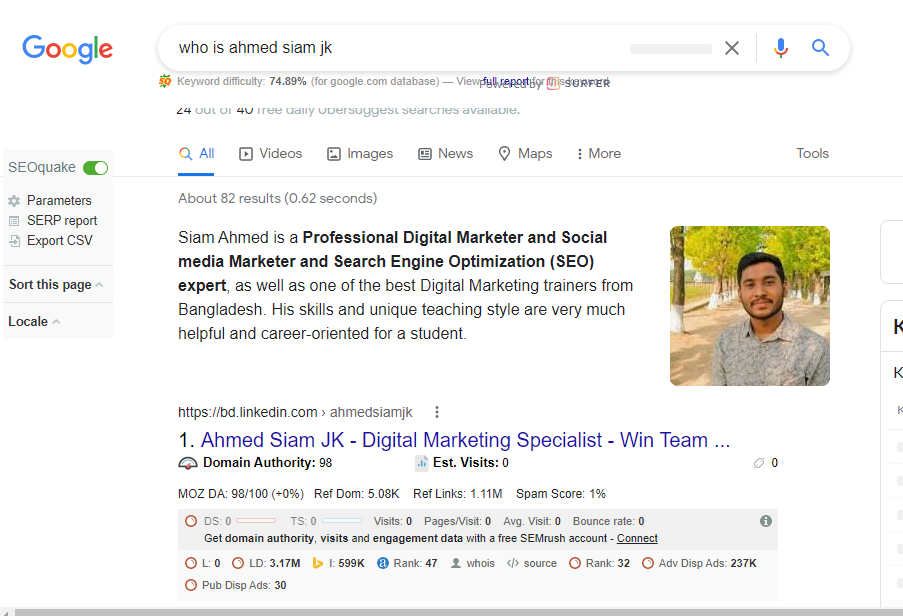Click into the search query field
903x616 pixels.
[x=397, y=48]
